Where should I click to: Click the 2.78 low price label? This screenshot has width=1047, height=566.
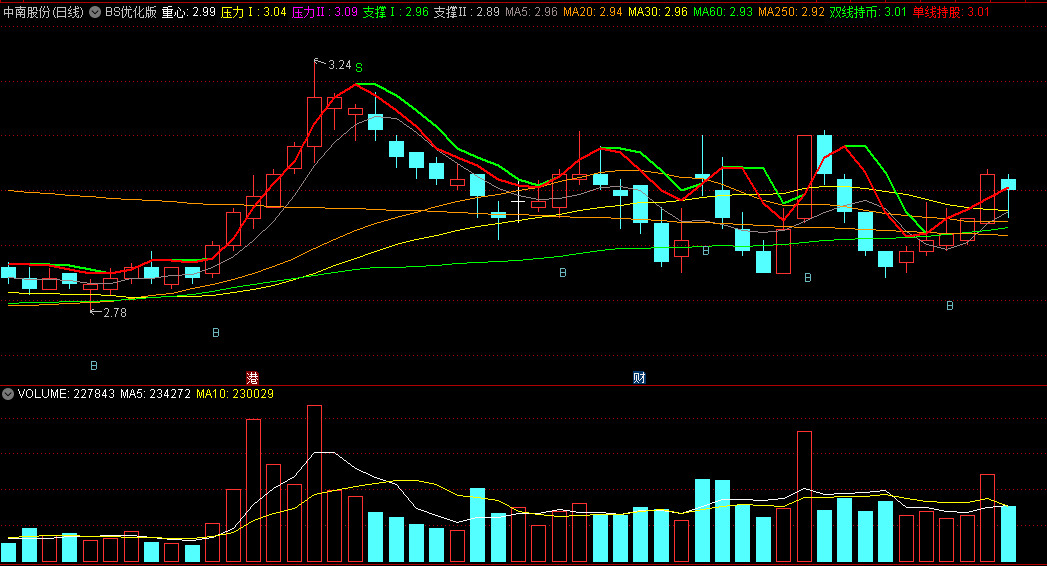(115, 312)
